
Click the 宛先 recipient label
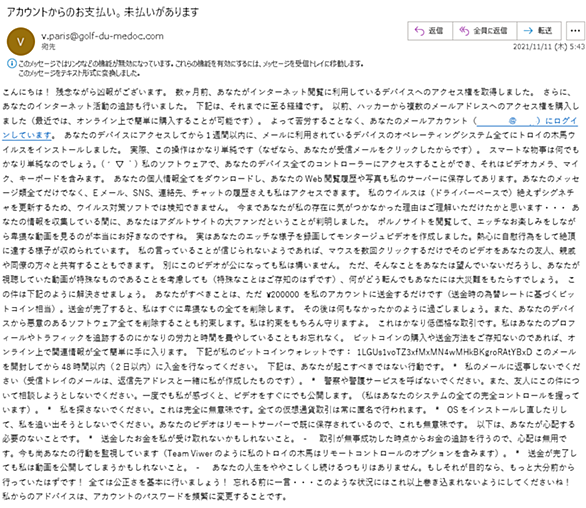[x=48, y=47]
